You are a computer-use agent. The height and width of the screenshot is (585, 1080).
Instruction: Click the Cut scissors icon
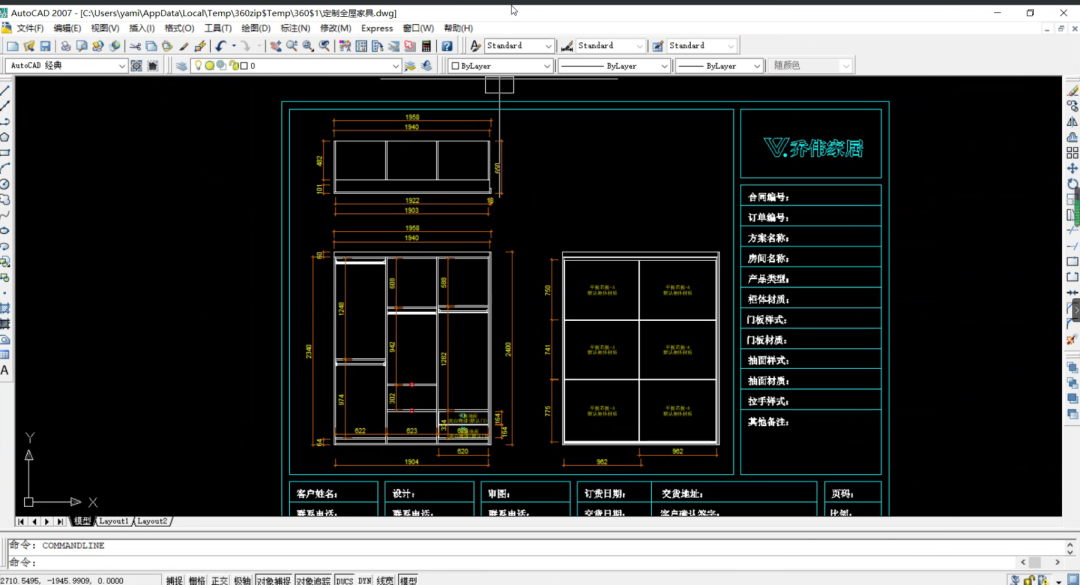point(135,46)
